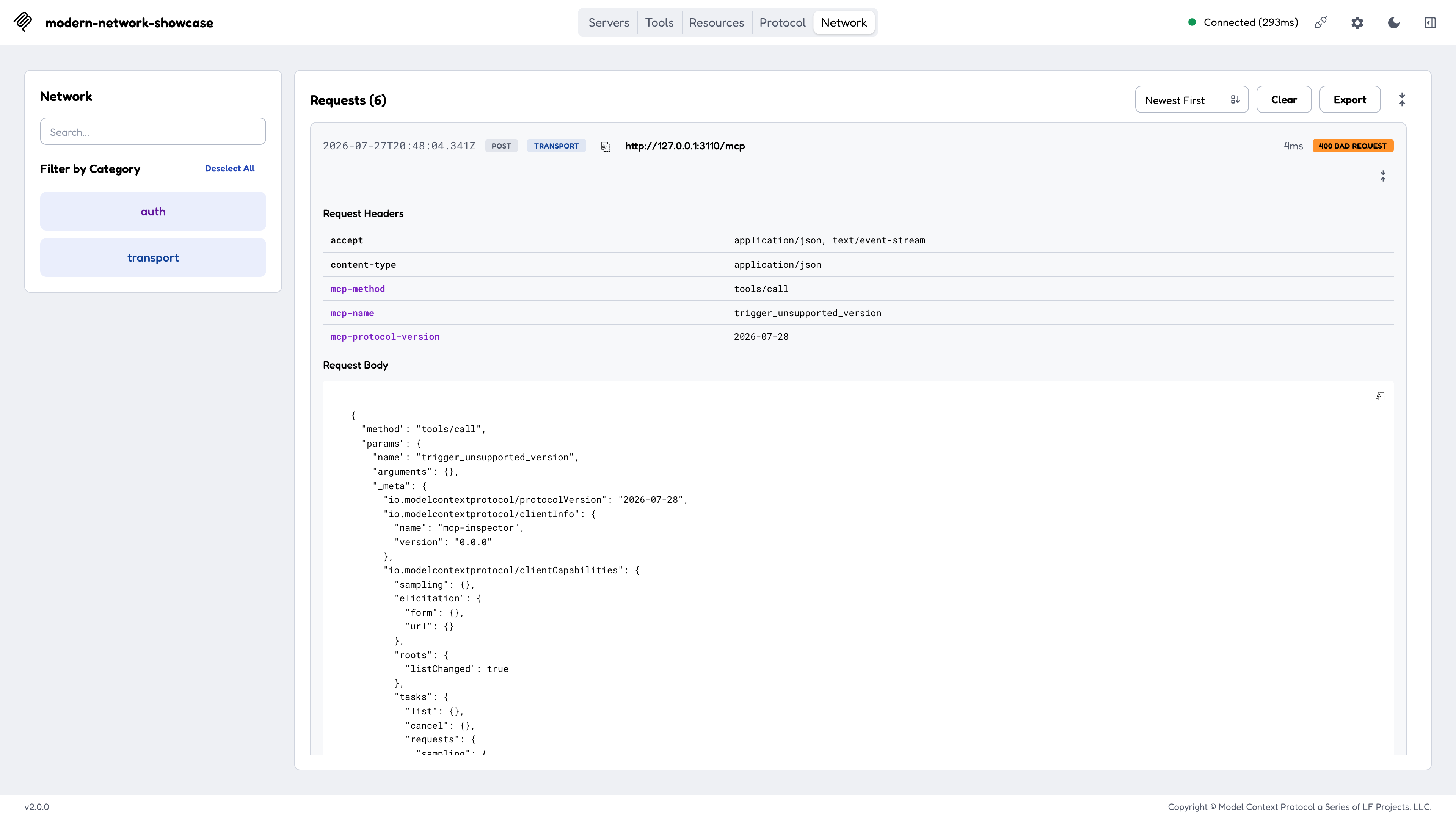Image resolution: width=1456 pixels, height=819 pixels.
Task: Click the Clear requests button
Action: click(1283, 99)
